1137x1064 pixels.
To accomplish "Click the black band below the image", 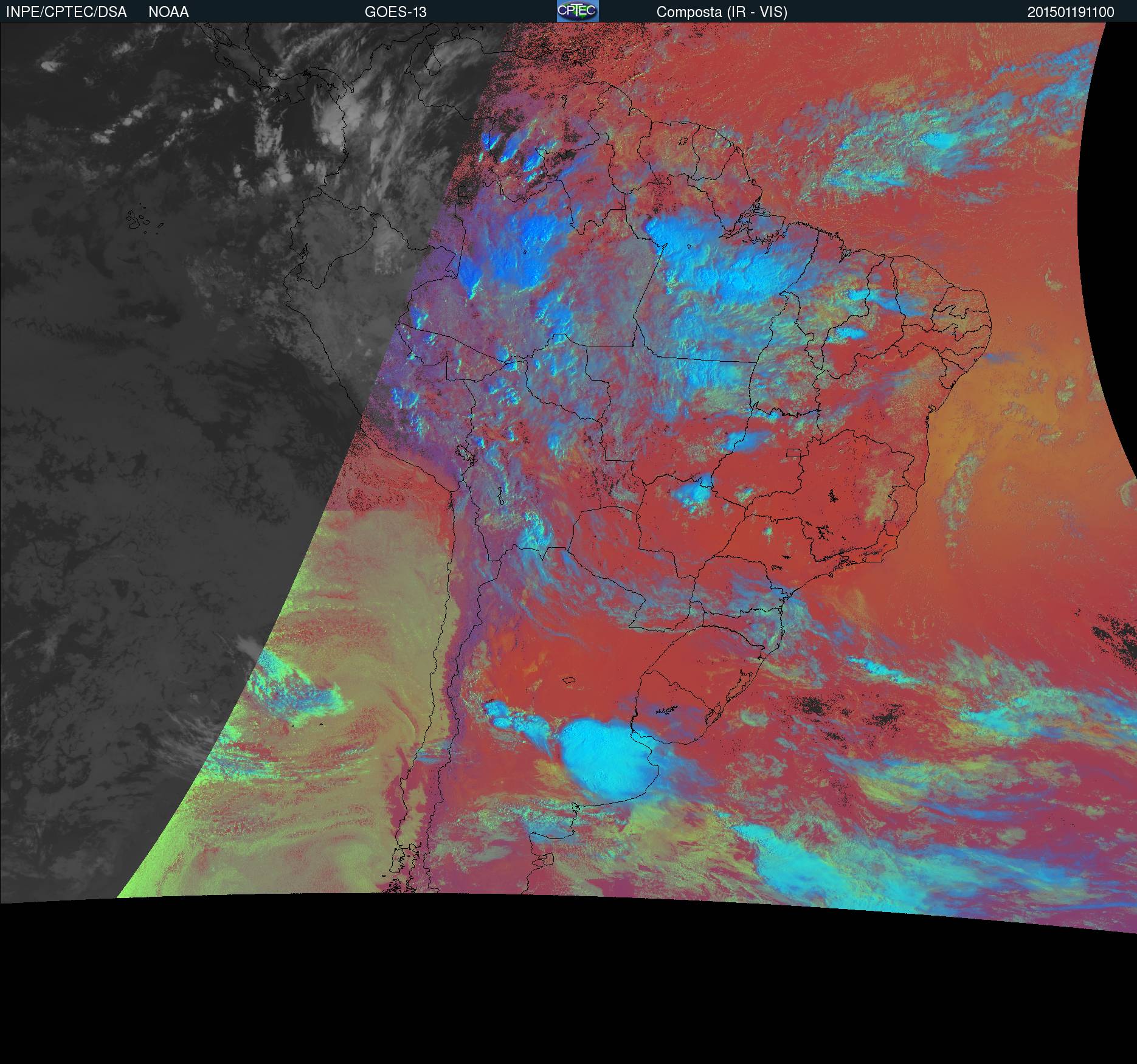I will click(x=568, y=997).
